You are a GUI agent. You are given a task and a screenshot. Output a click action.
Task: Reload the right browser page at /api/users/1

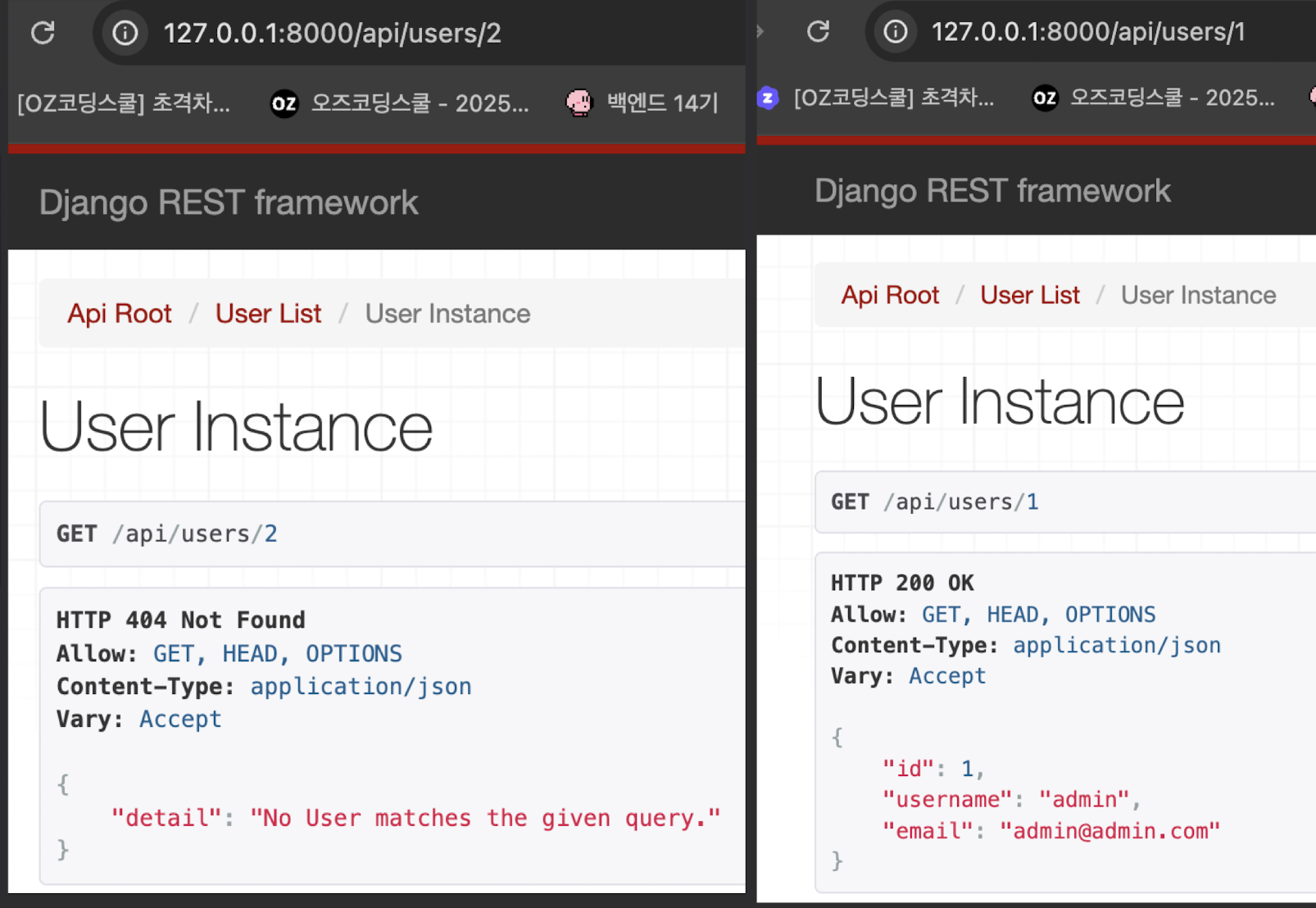click(818, 32)
